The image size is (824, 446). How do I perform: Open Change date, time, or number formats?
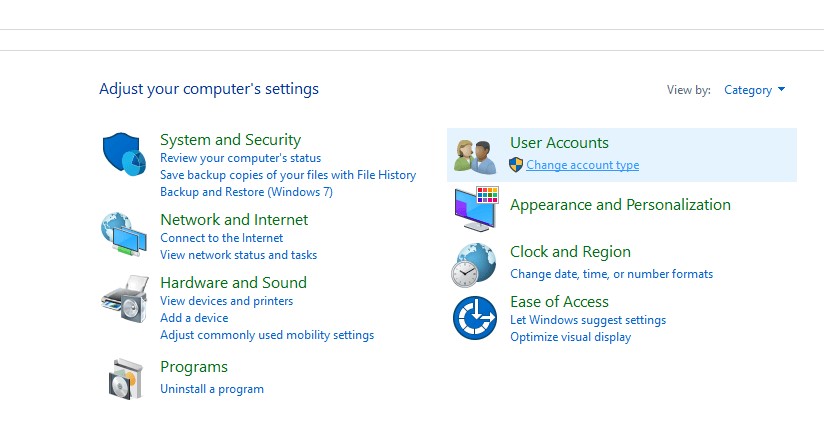(x=611, y=274)
